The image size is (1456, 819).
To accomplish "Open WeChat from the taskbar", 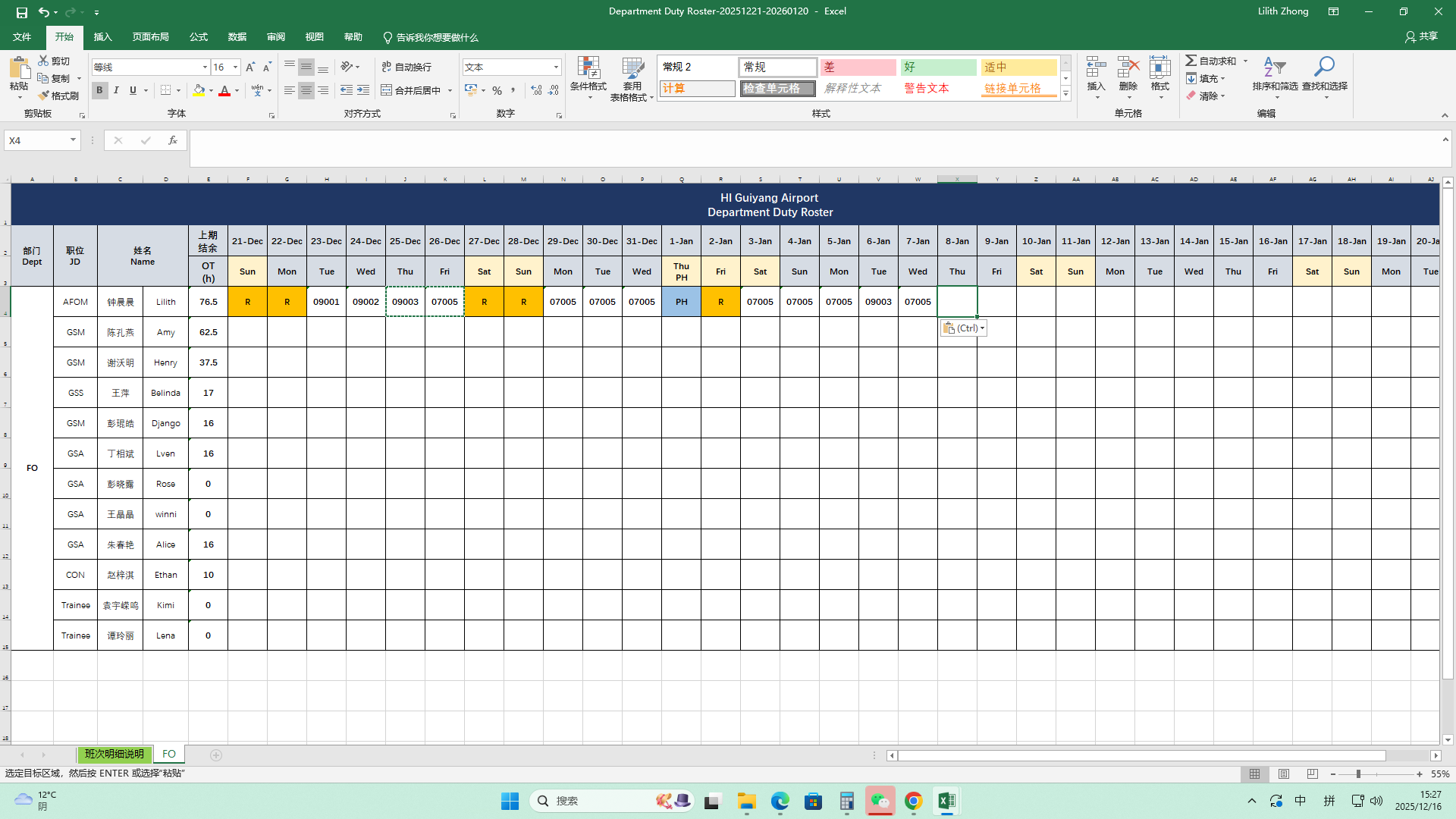I will 880,801.
